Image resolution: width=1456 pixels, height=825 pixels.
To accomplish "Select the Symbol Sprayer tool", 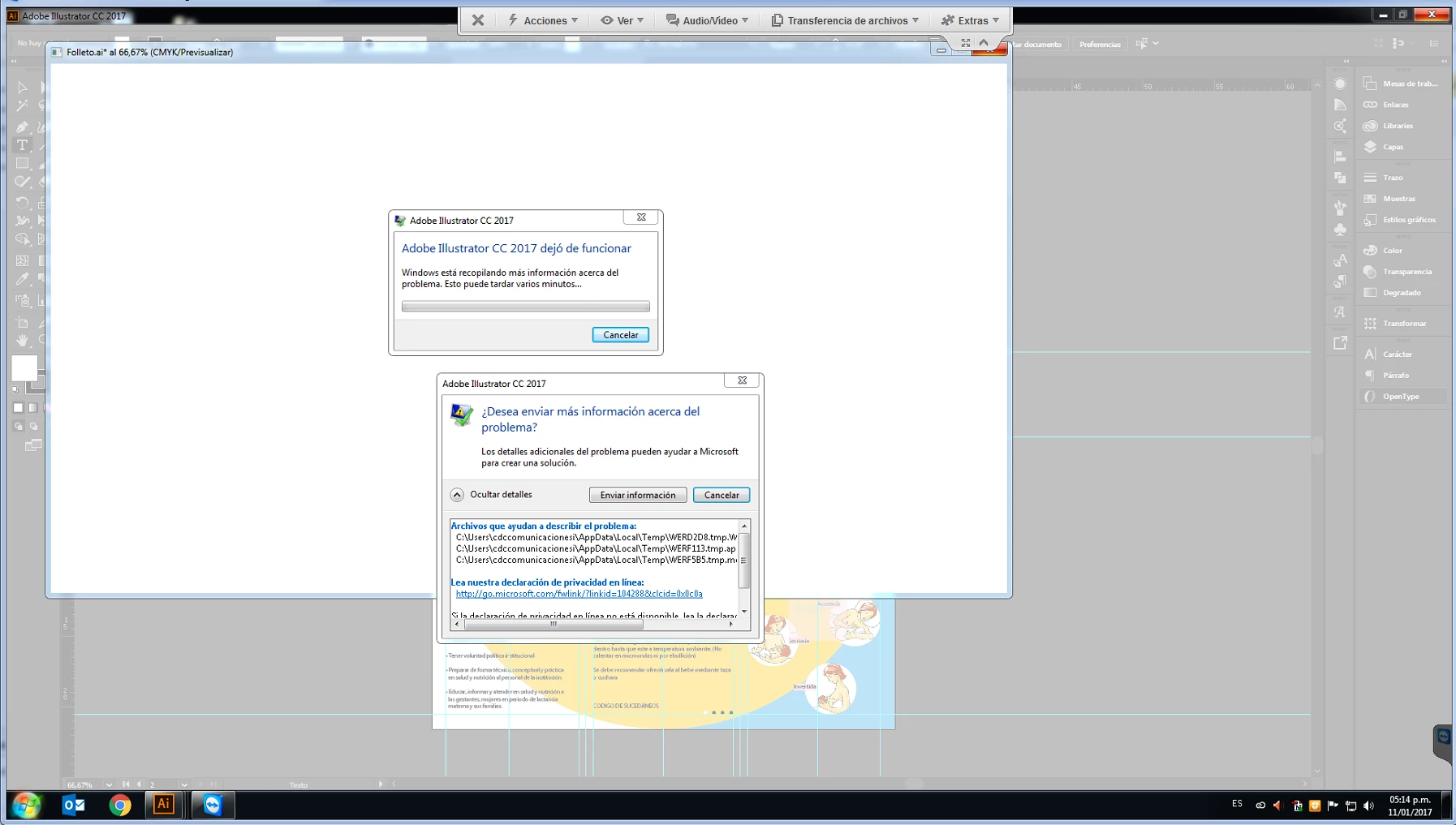I will (x=22, y=300).
